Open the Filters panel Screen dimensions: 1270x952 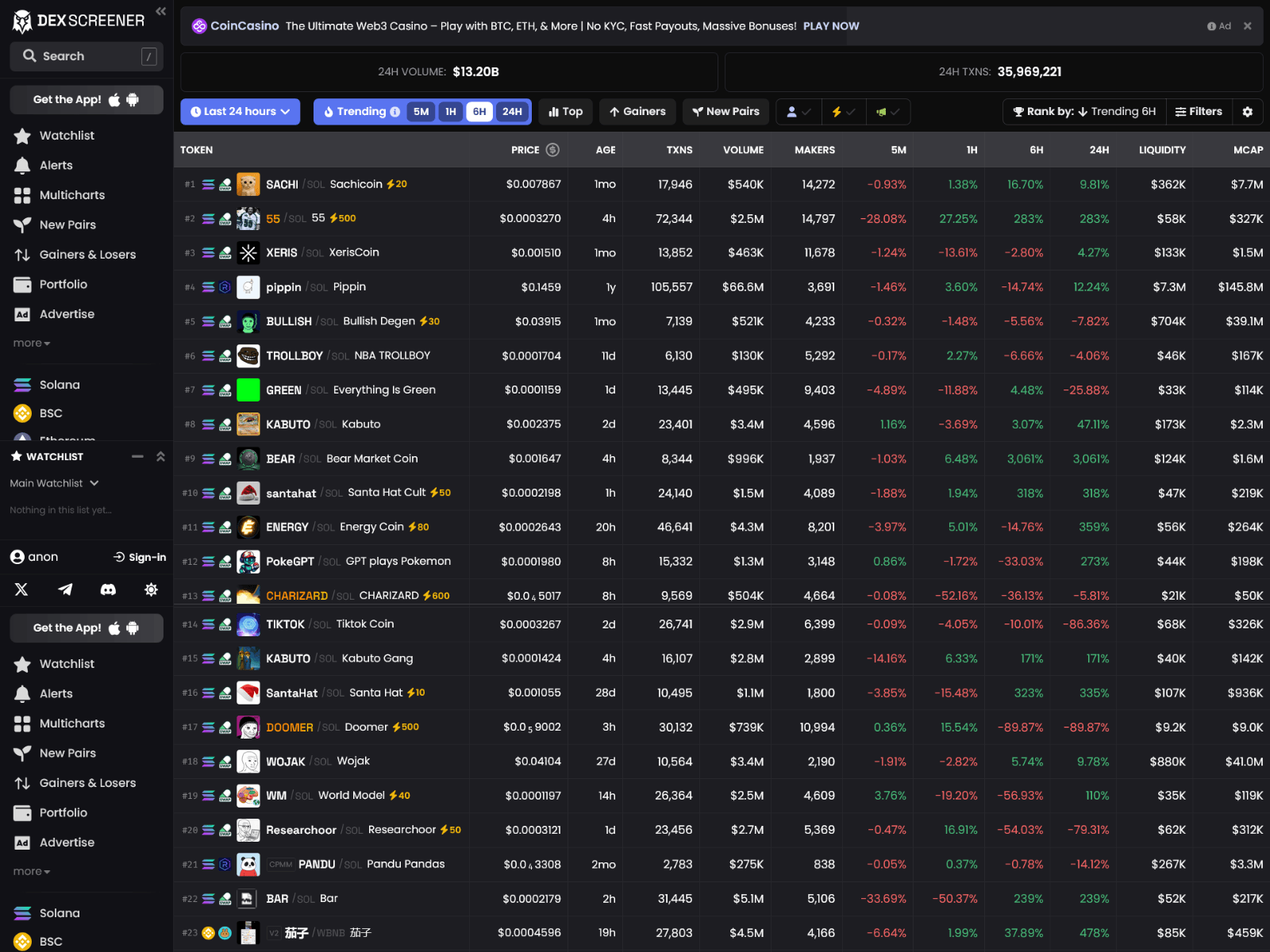pyautogui.click(x=1199, y=112)
